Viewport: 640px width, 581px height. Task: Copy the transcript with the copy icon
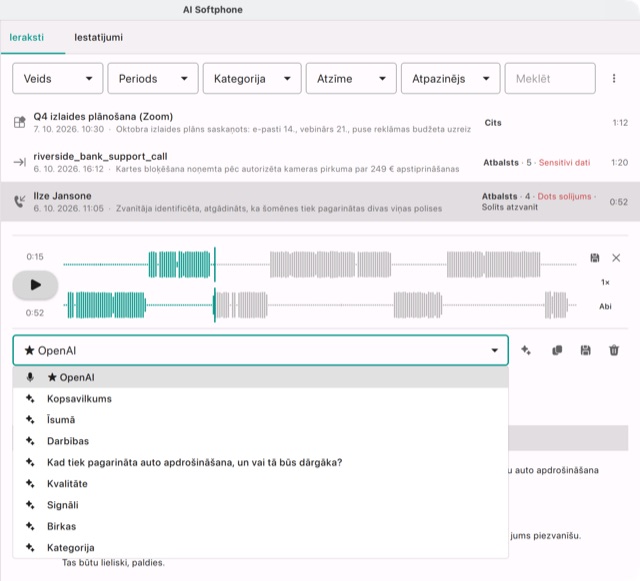click(x=557, y=350)
